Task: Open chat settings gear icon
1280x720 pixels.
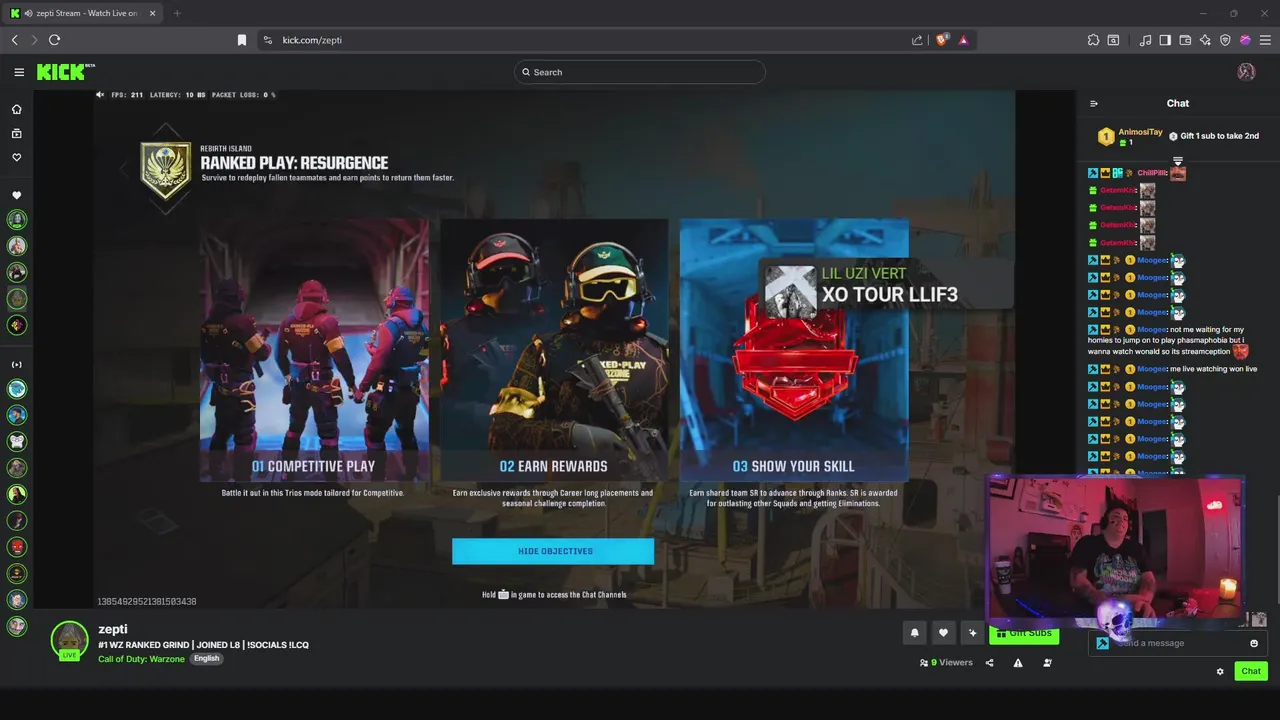Action: [1220, 672]
